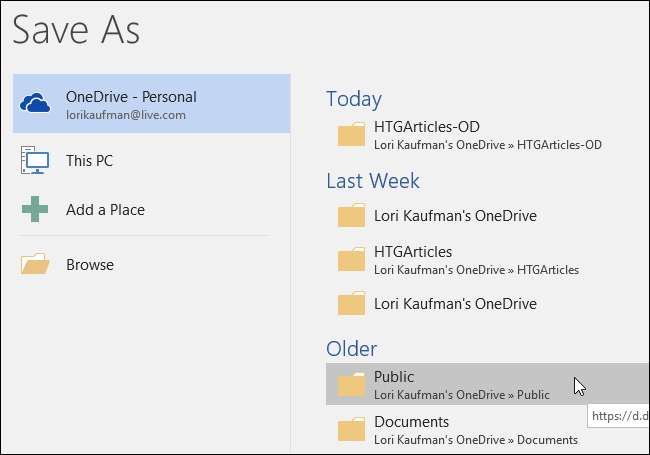This screenshot has height=455, width=650.
Task: Click the green plus Add a Place icon
Action: tap(36, 210)
